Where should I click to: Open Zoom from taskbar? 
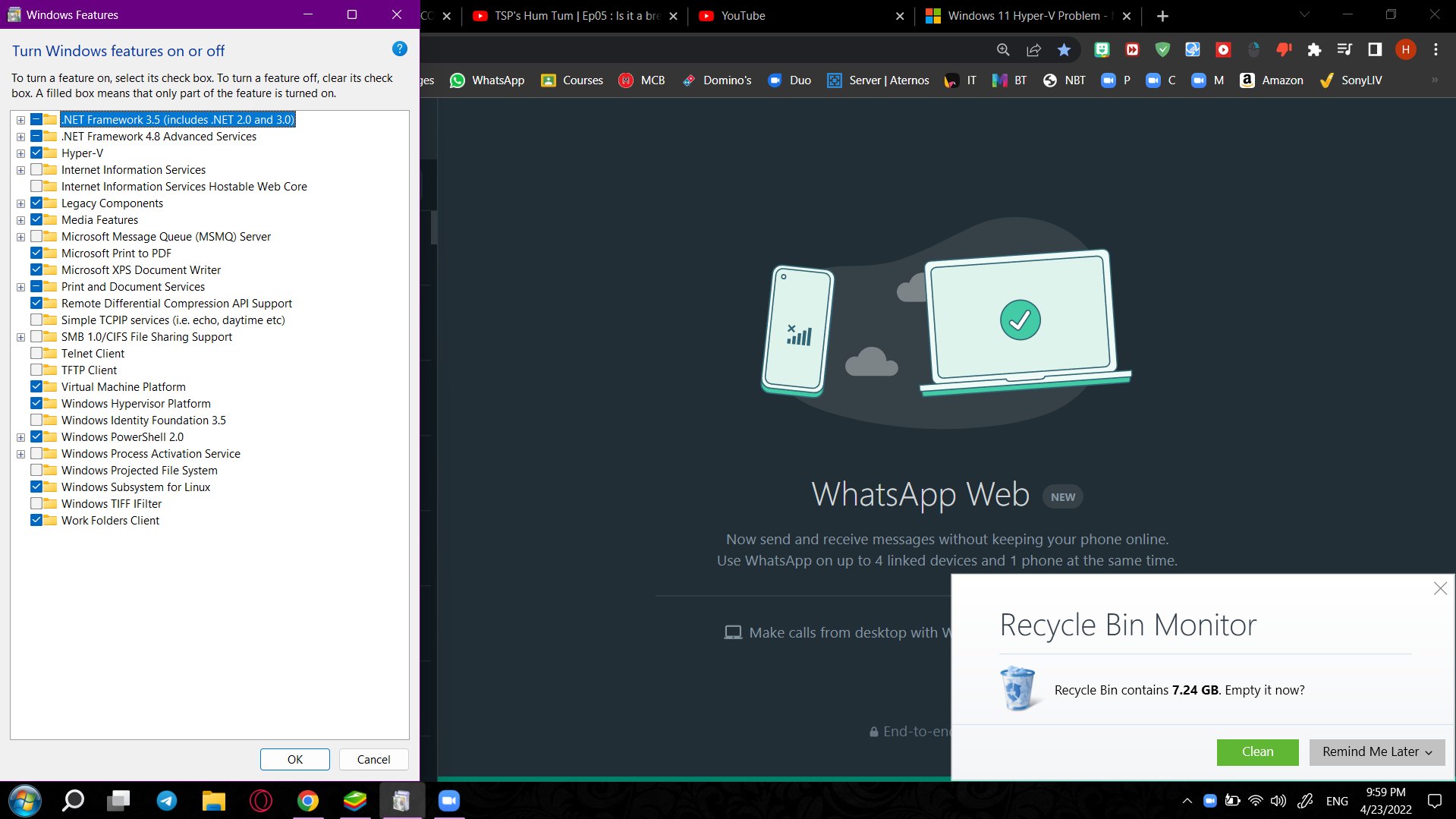tap(449, 801)
